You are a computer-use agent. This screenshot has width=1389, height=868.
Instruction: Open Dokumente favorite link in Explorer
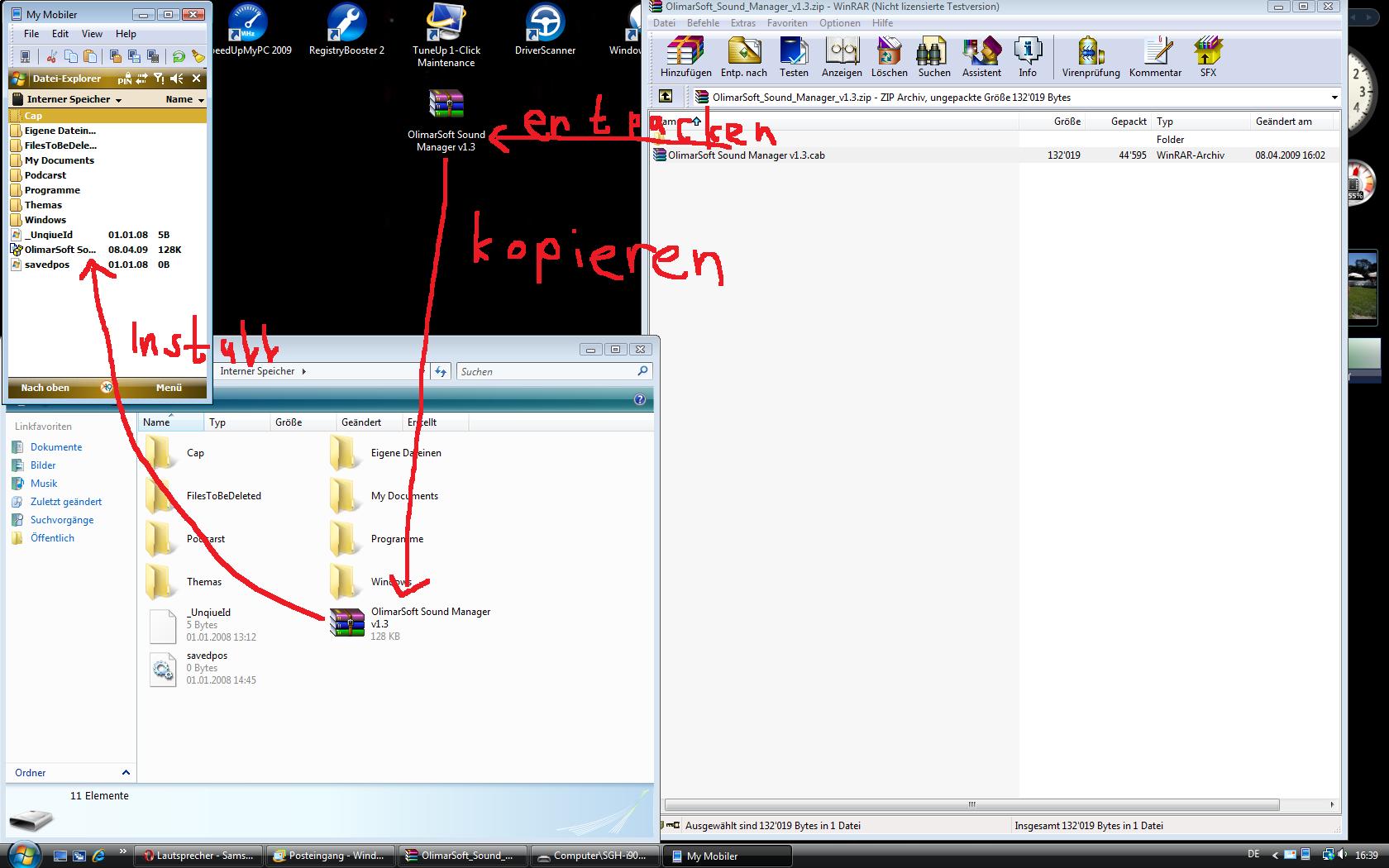tap(56, 447)
